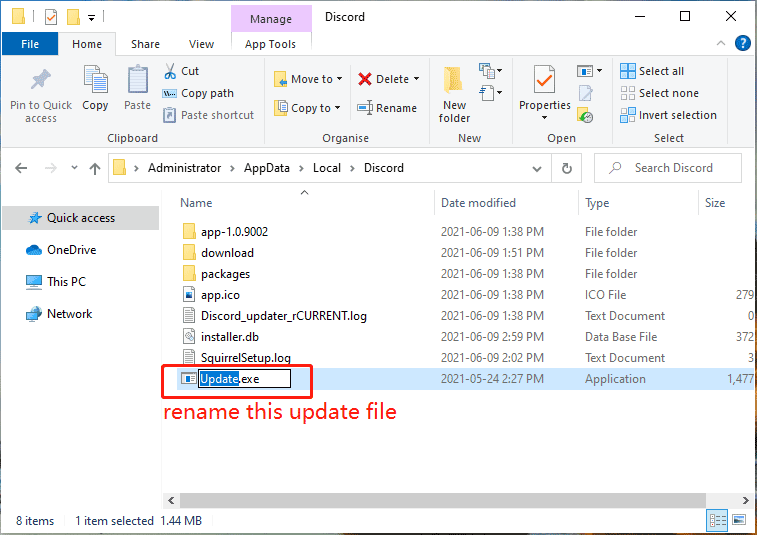The width and height of the screenshot is (757, 535).
Task: Expand the address bar history dropdown
Action: click(x=536, y=169)
